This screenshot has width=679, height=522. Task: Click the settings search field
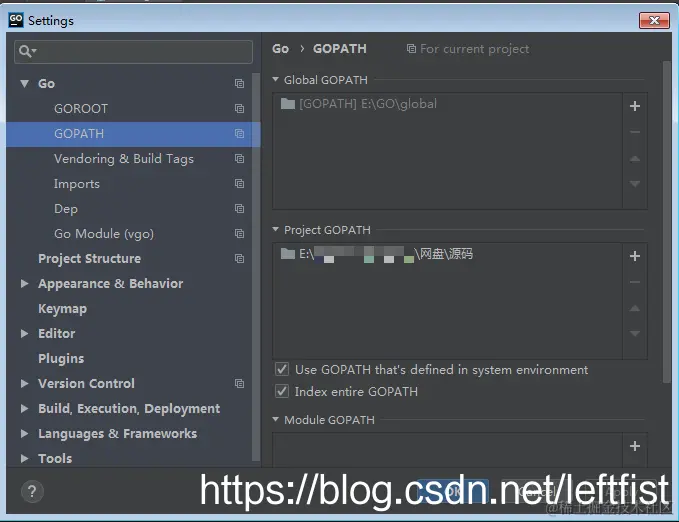click(x=133, y=52)
